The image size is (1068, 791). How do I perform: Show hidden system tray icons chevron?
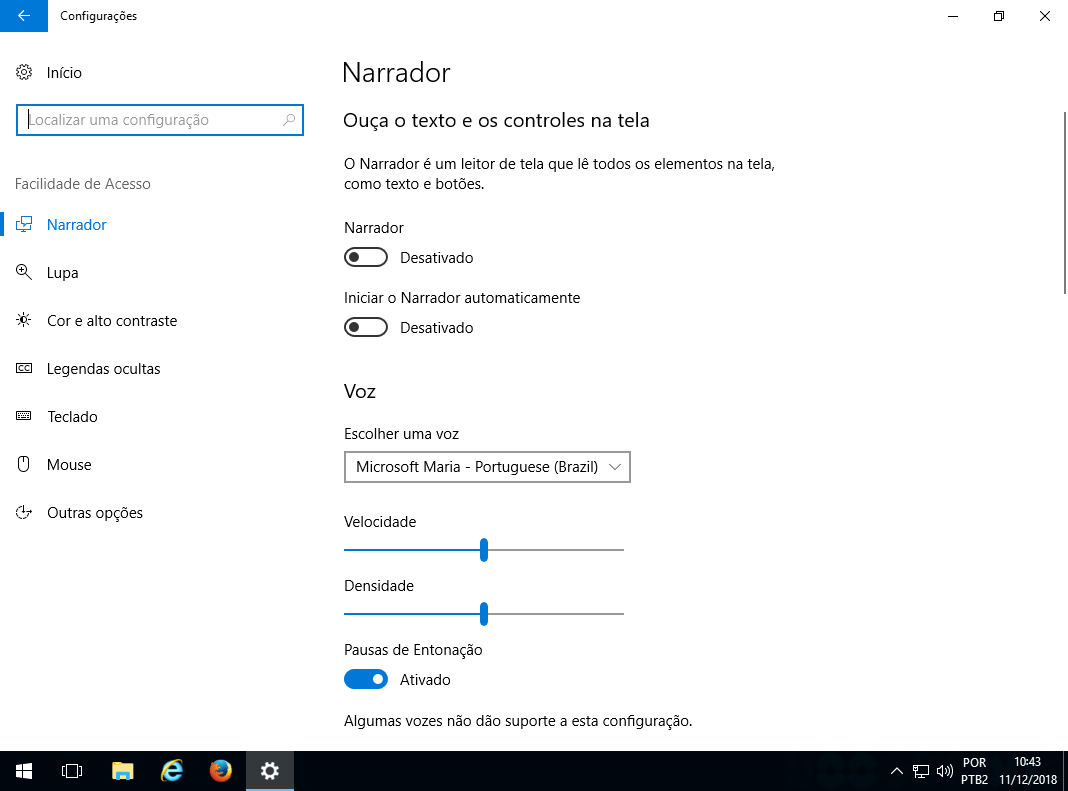[897, 771]
